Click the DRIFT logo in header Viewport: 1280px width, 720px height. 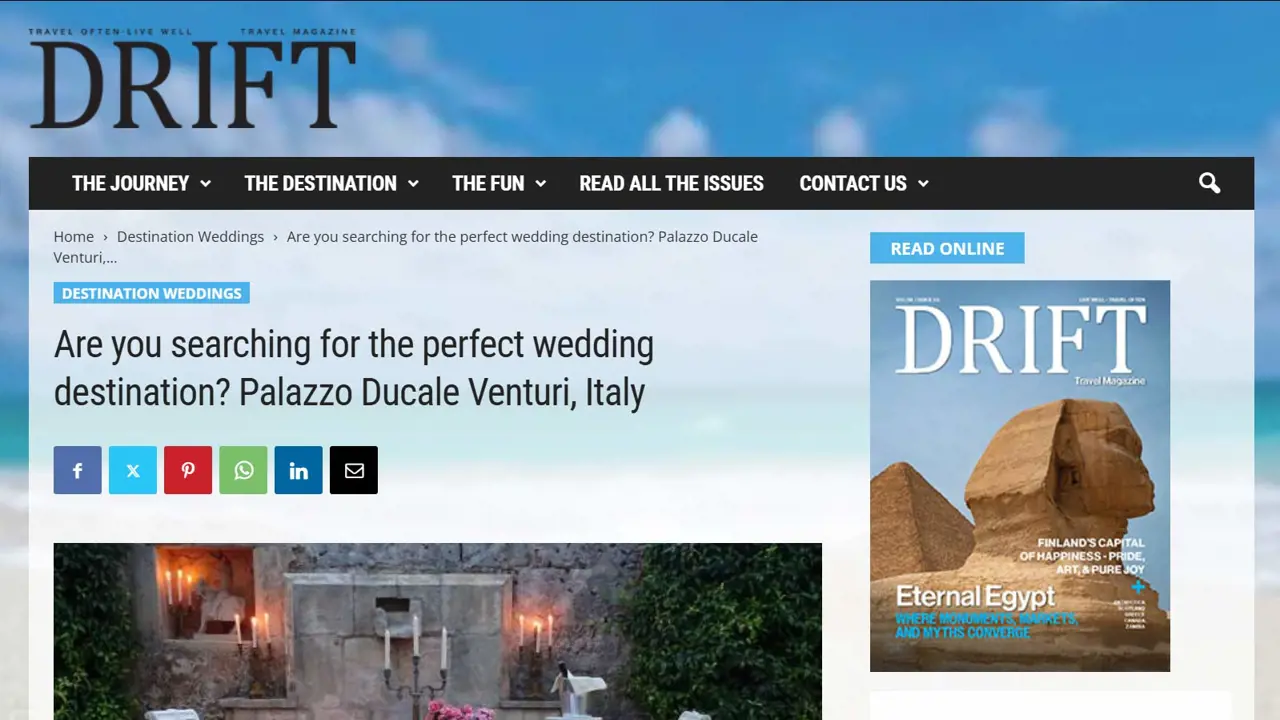pos(192,80)
